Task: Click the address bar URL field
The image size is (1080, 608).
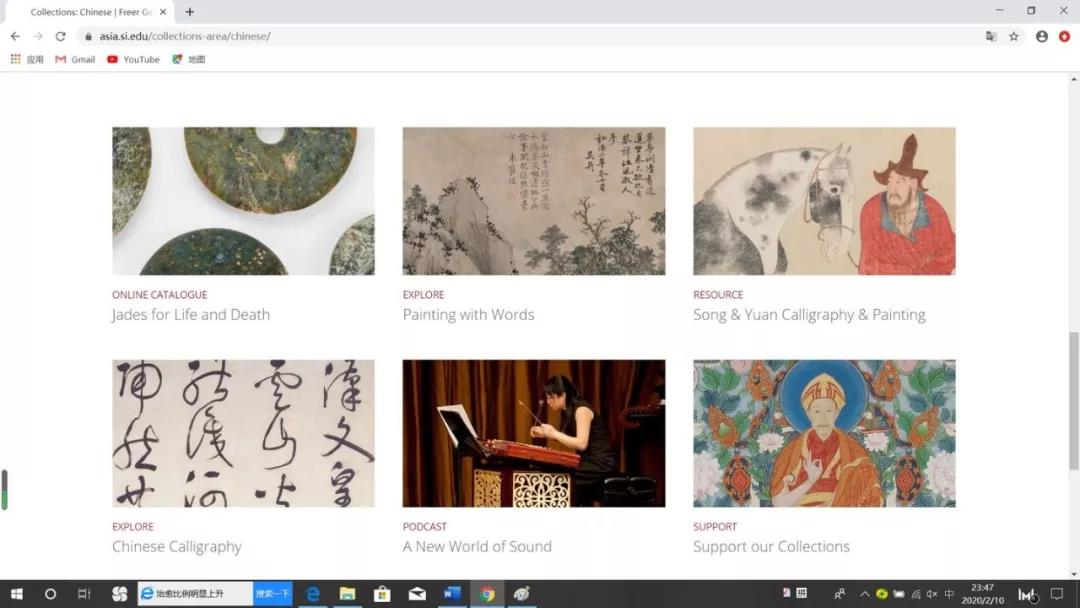Action: 500,36
